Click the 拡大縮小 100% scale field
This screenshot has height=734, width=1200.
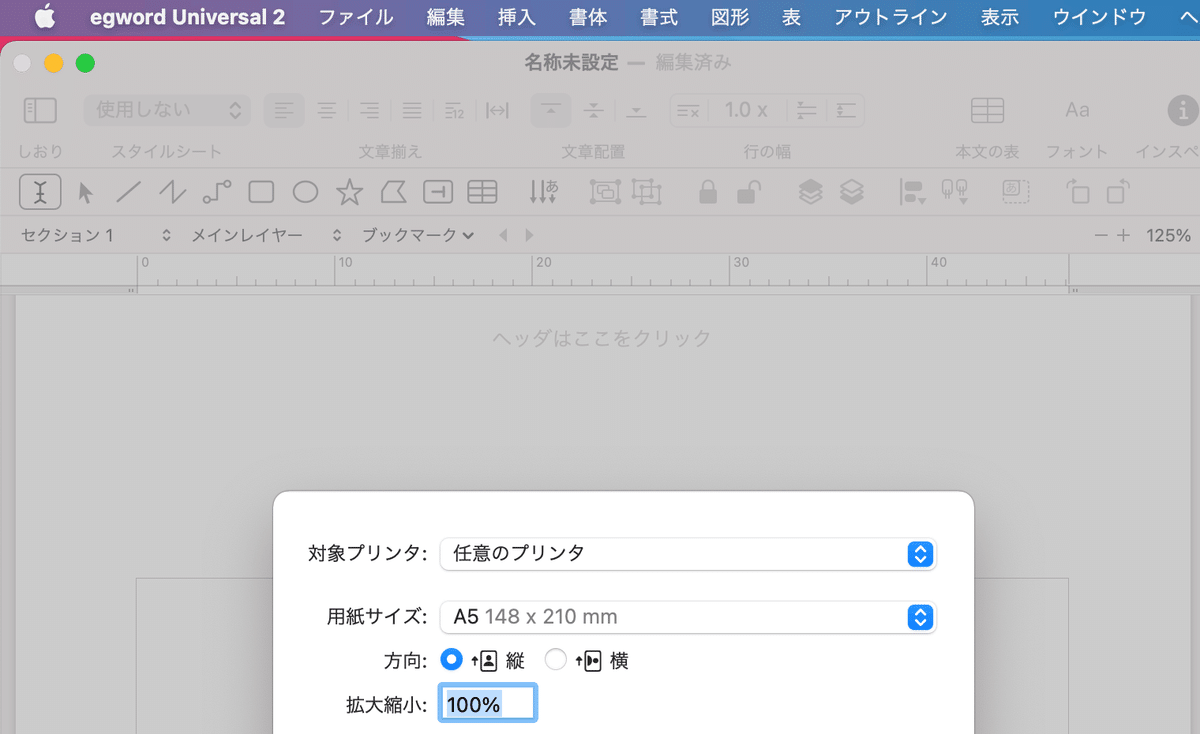point(488,704)
